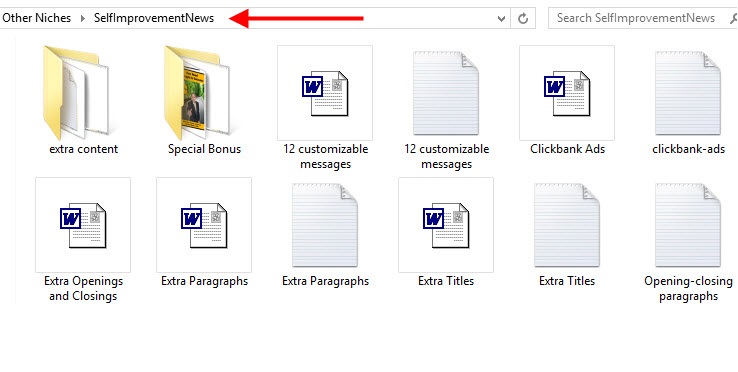
Task: Select the 'Opening-closing paragraphs' text file icon
Action: [x=688, y=225]
